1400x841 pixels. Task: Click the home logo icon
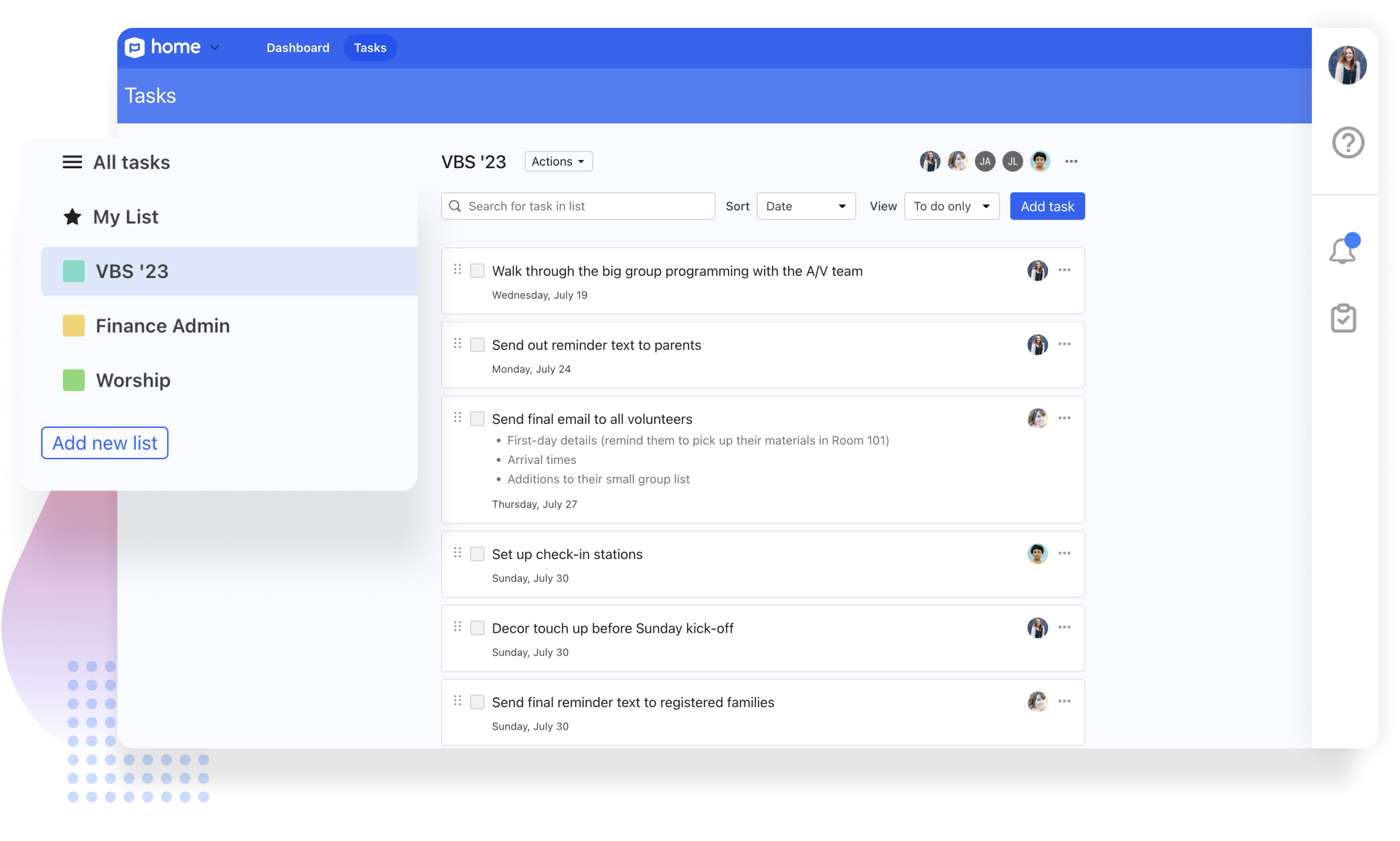pos(135,48)
